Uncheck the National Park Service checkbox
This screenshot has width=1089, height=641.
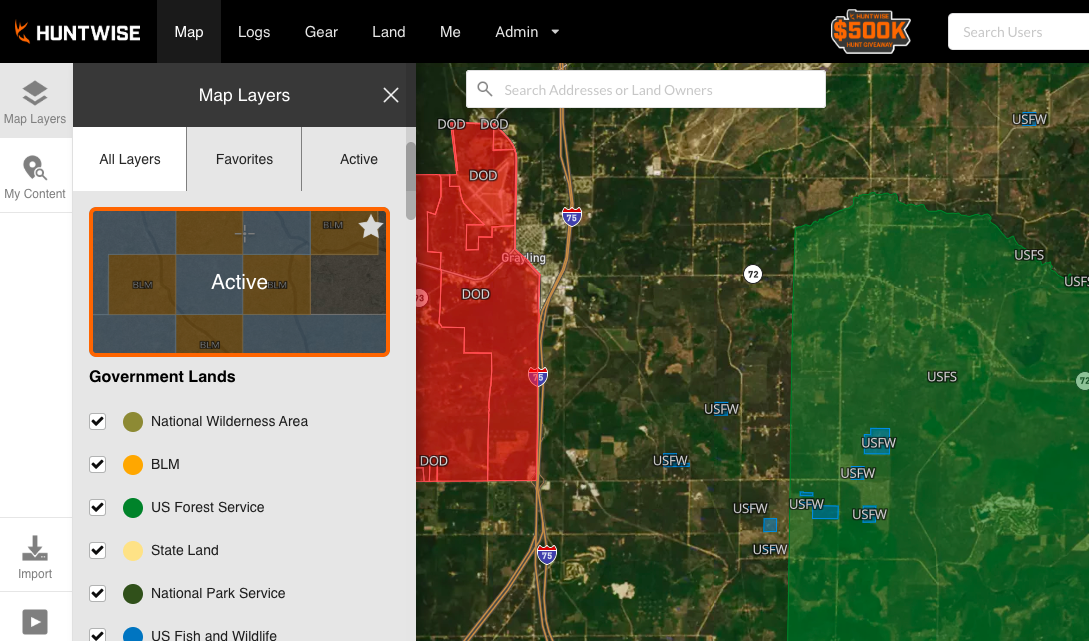(97, 594)
